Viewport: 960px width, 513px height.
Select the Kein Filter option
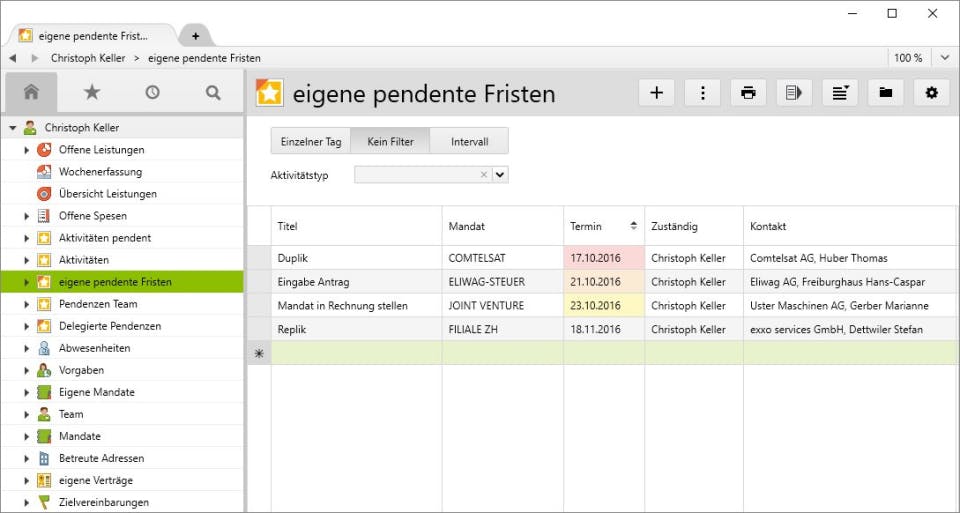[390, 141]
